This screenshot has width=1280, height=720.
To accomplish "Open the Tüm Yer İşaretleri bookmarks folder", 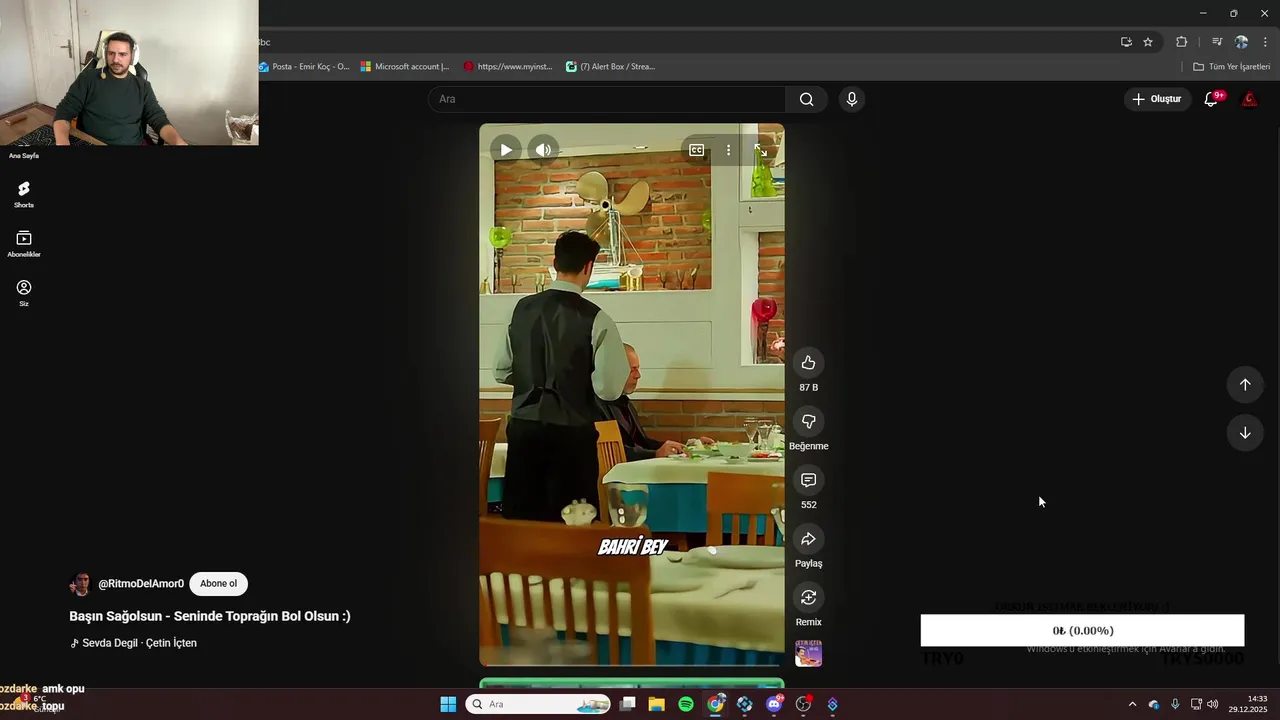I will tap(1232, 67).
